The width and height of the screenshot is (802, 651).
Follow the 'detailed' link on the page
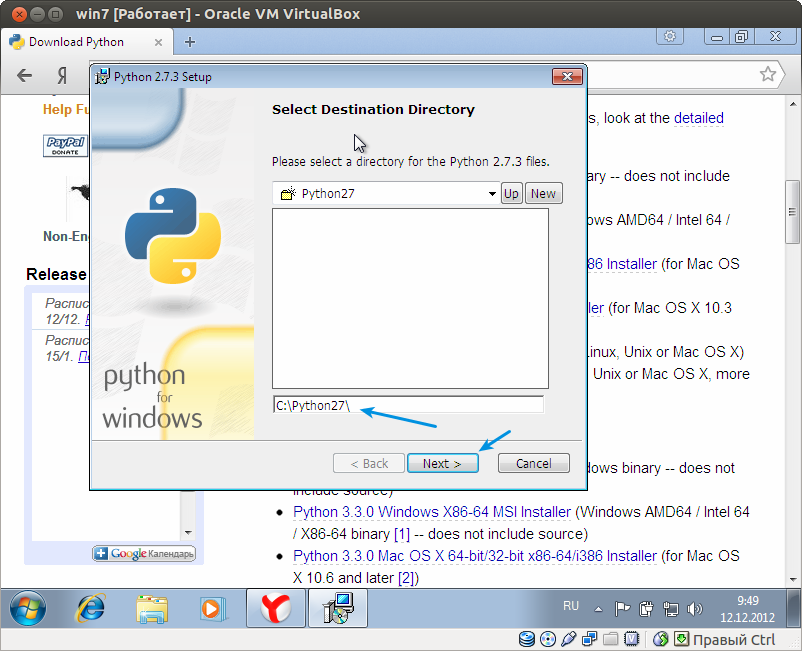point(699,118)
